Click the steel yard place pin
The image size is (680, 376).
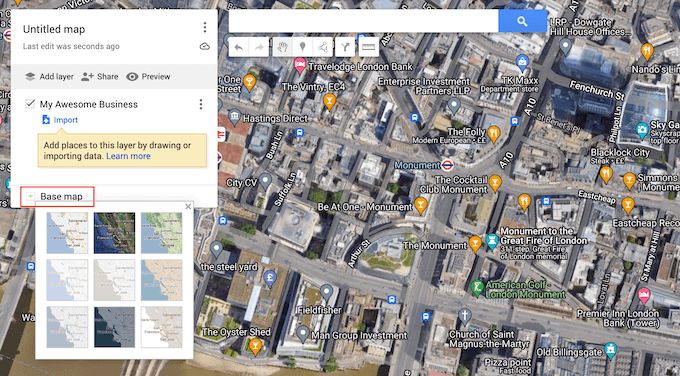pyautogui.click(x=216, y=249)
